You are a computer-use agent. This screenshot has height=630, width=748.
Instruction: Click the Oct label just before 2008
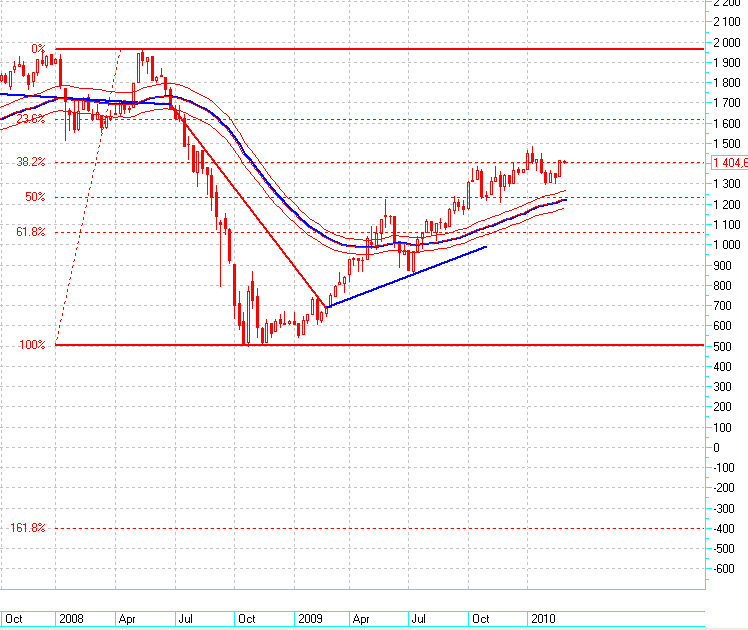click(14, 619)
